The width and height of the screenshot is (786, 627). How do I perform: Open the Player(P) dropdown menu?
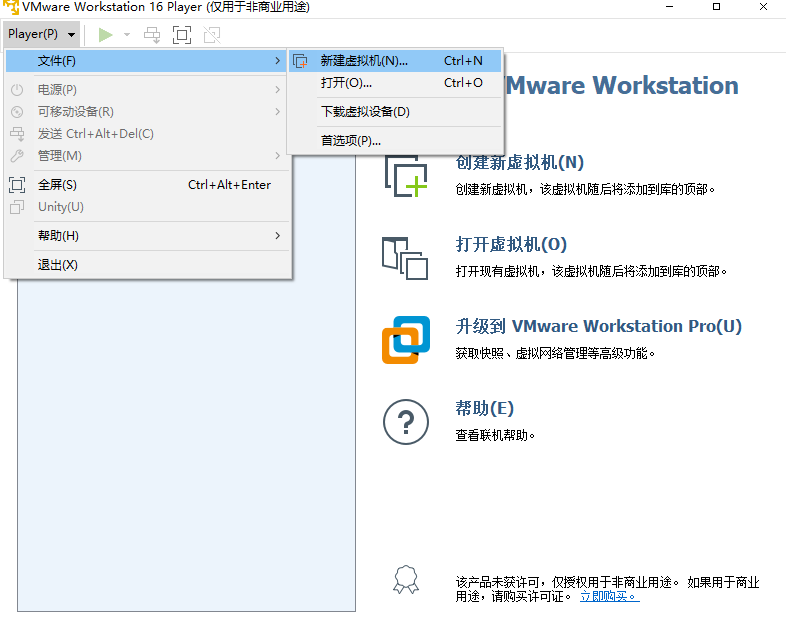coord(41,34)
